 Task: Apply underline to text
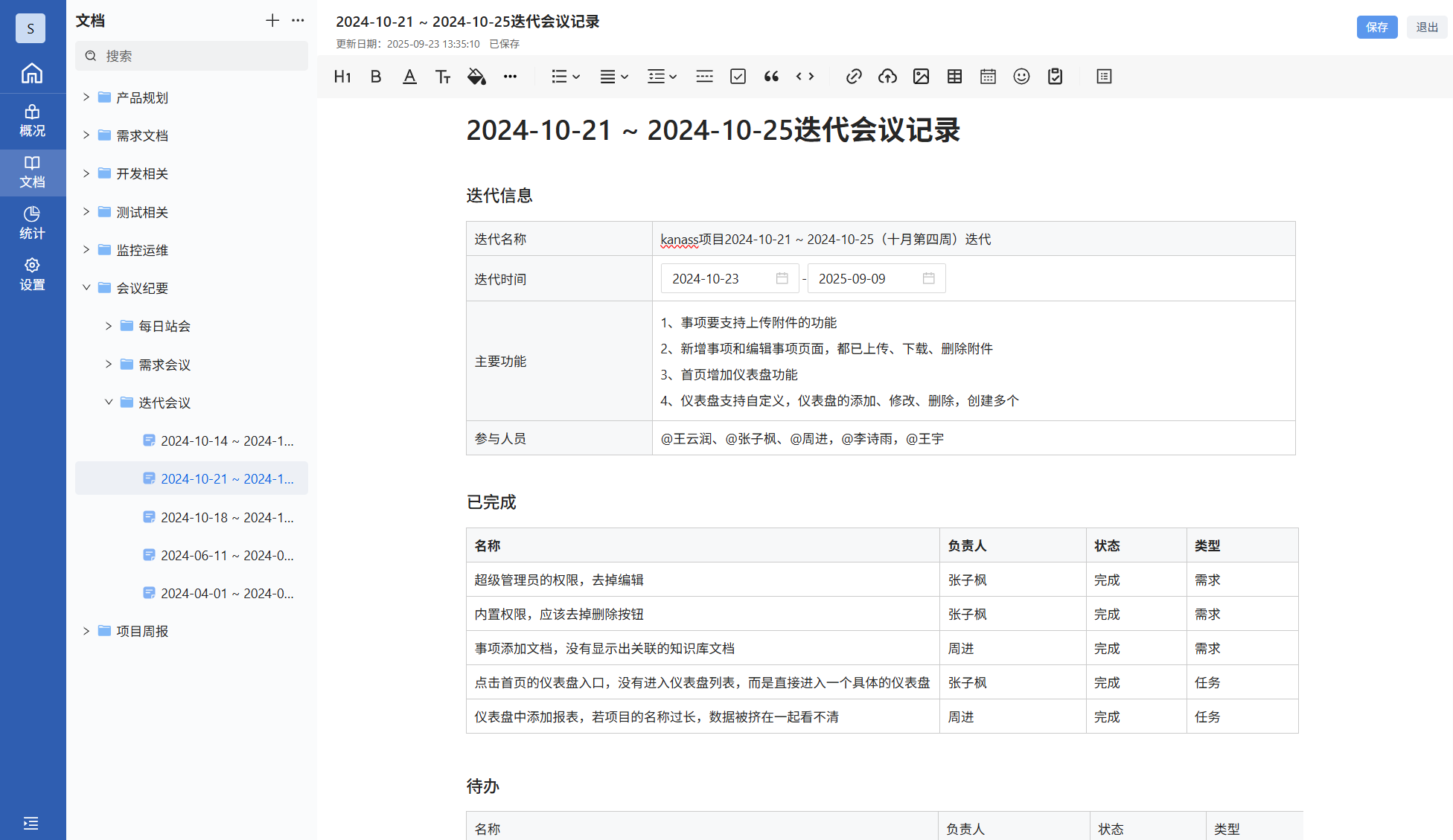pos(409,76)
